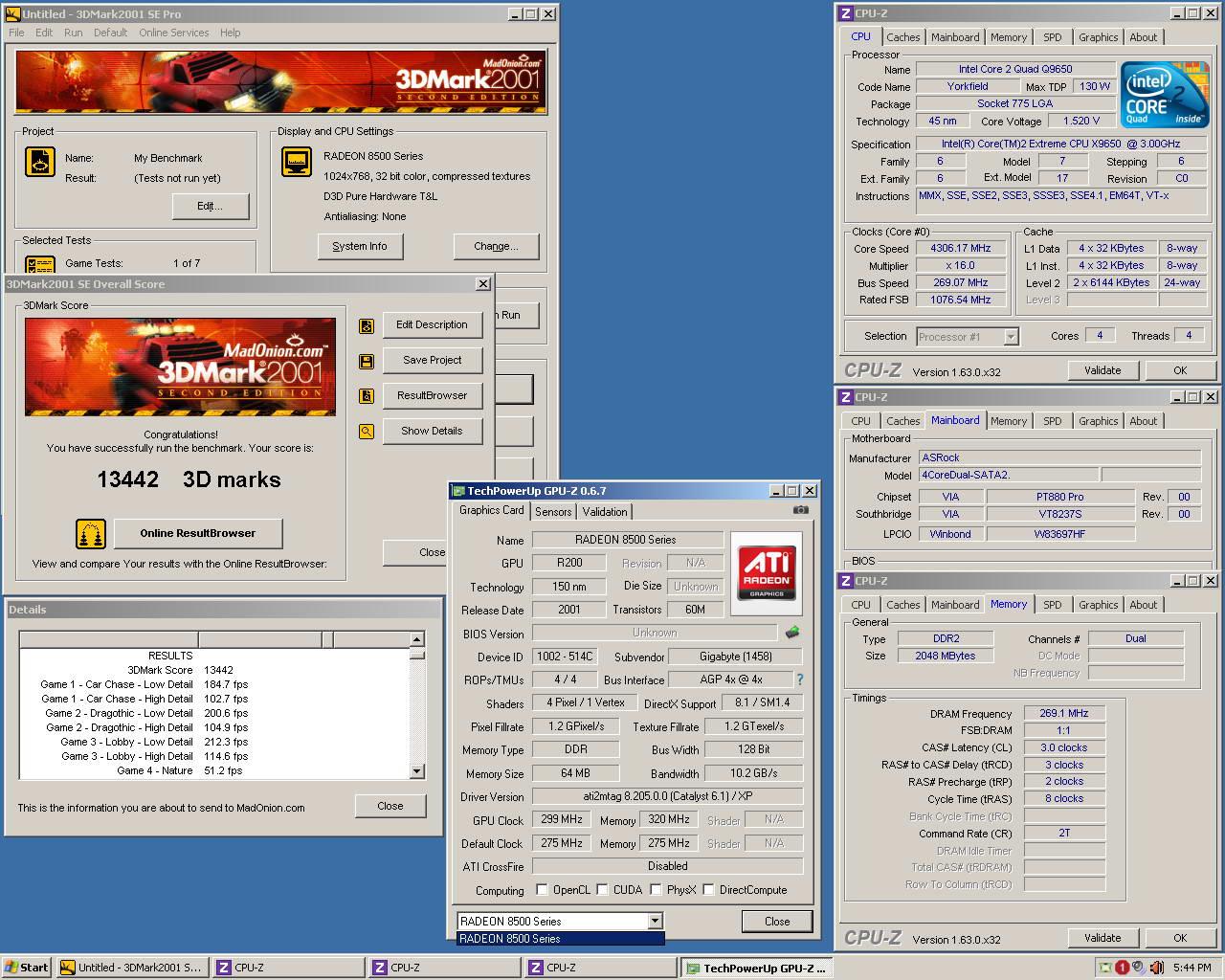The width and height of the screenshot is (1225, 980).
Task: Switch to the Sensors tab in GPU-Z
Action: pos(553,512)
